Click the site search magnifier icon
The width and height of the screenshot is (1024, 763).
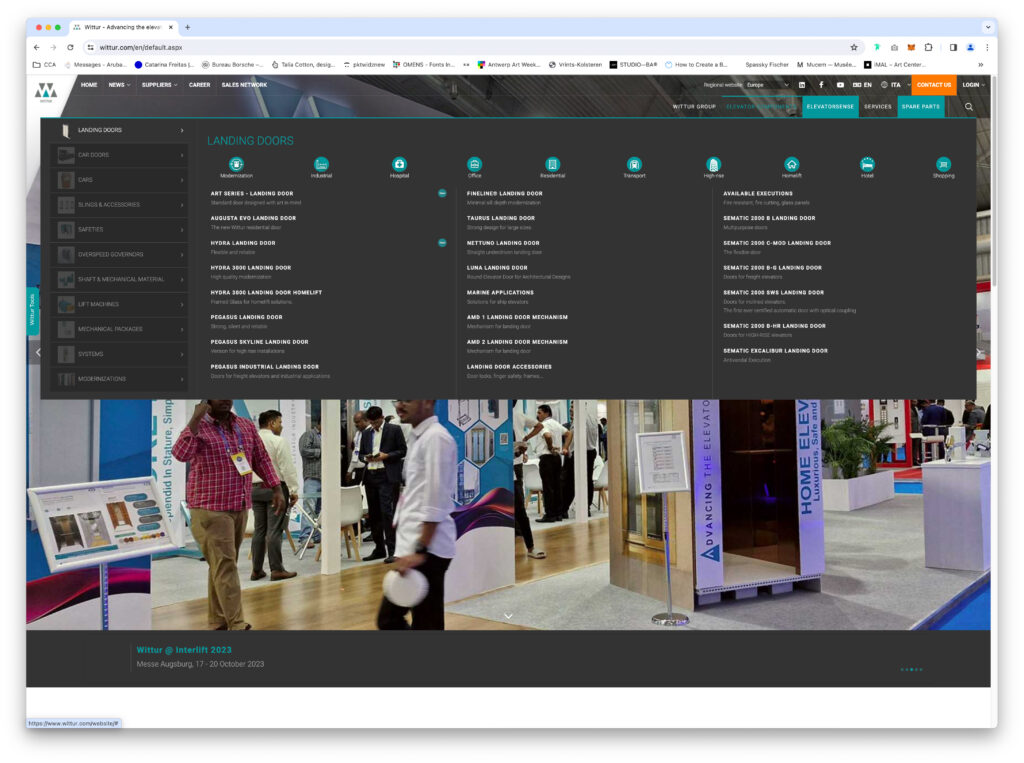coord(968,106)
